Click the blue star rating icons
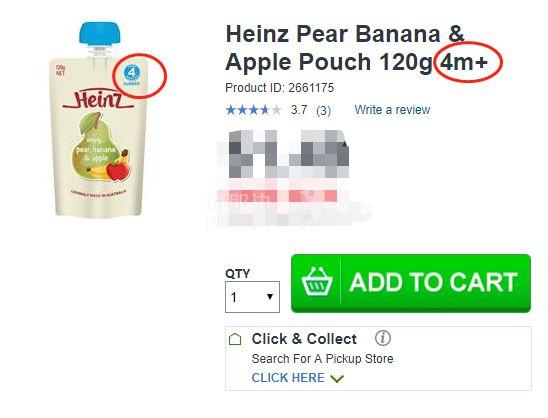 point(254,110)
